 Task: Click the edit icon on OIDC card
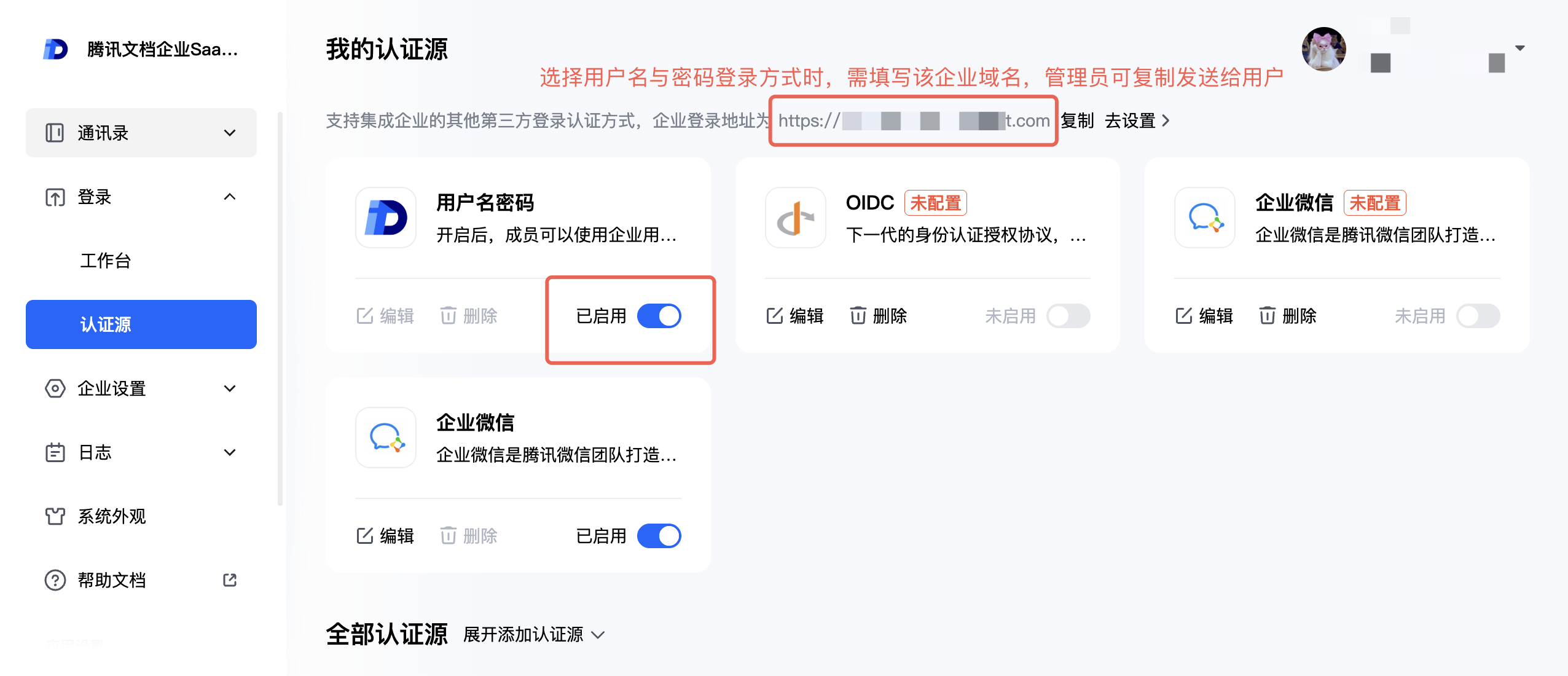[x=775, y=316]
